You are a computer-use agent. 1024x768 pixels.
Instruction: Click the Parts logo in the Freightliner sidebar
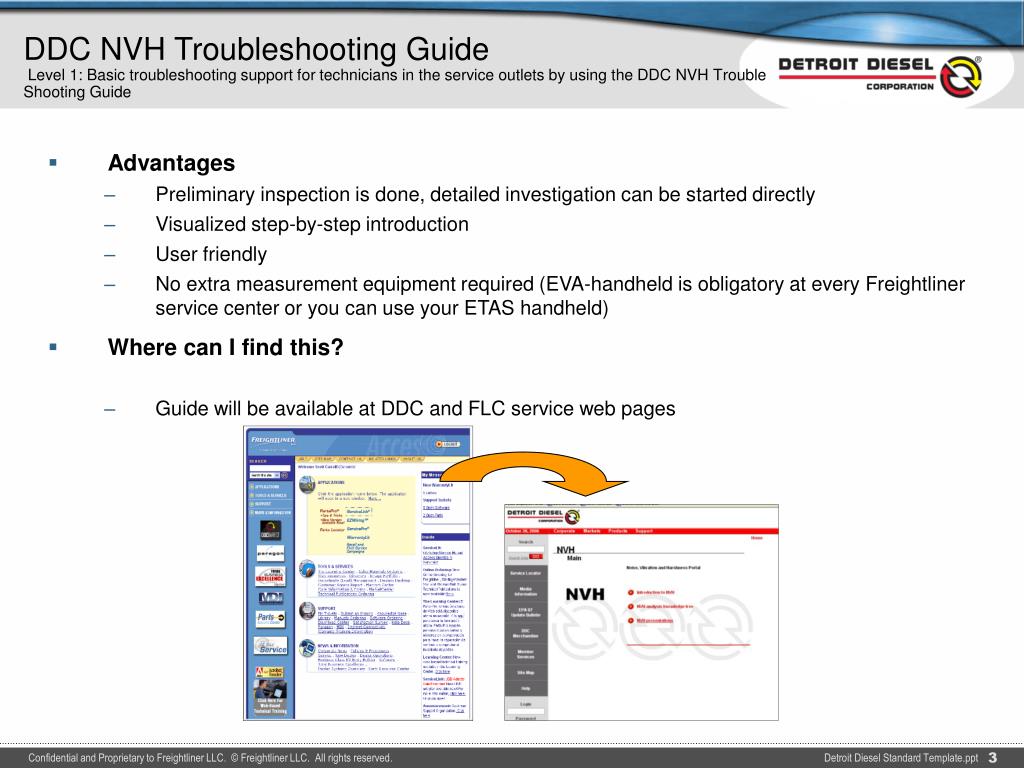[270, 619]
